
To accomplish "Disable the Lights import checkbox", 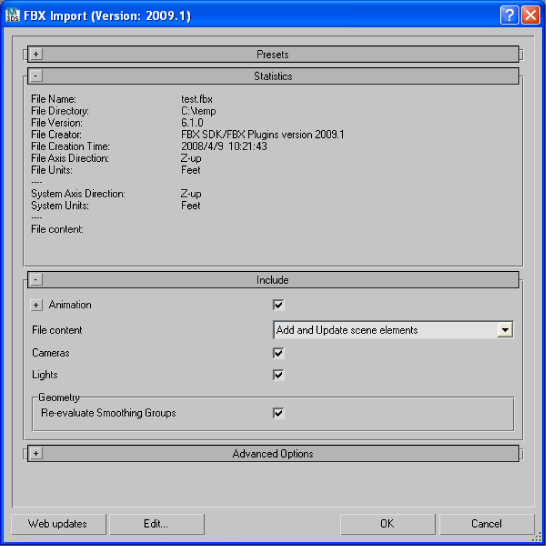I will pyautogui.click(x=278, y=375).
